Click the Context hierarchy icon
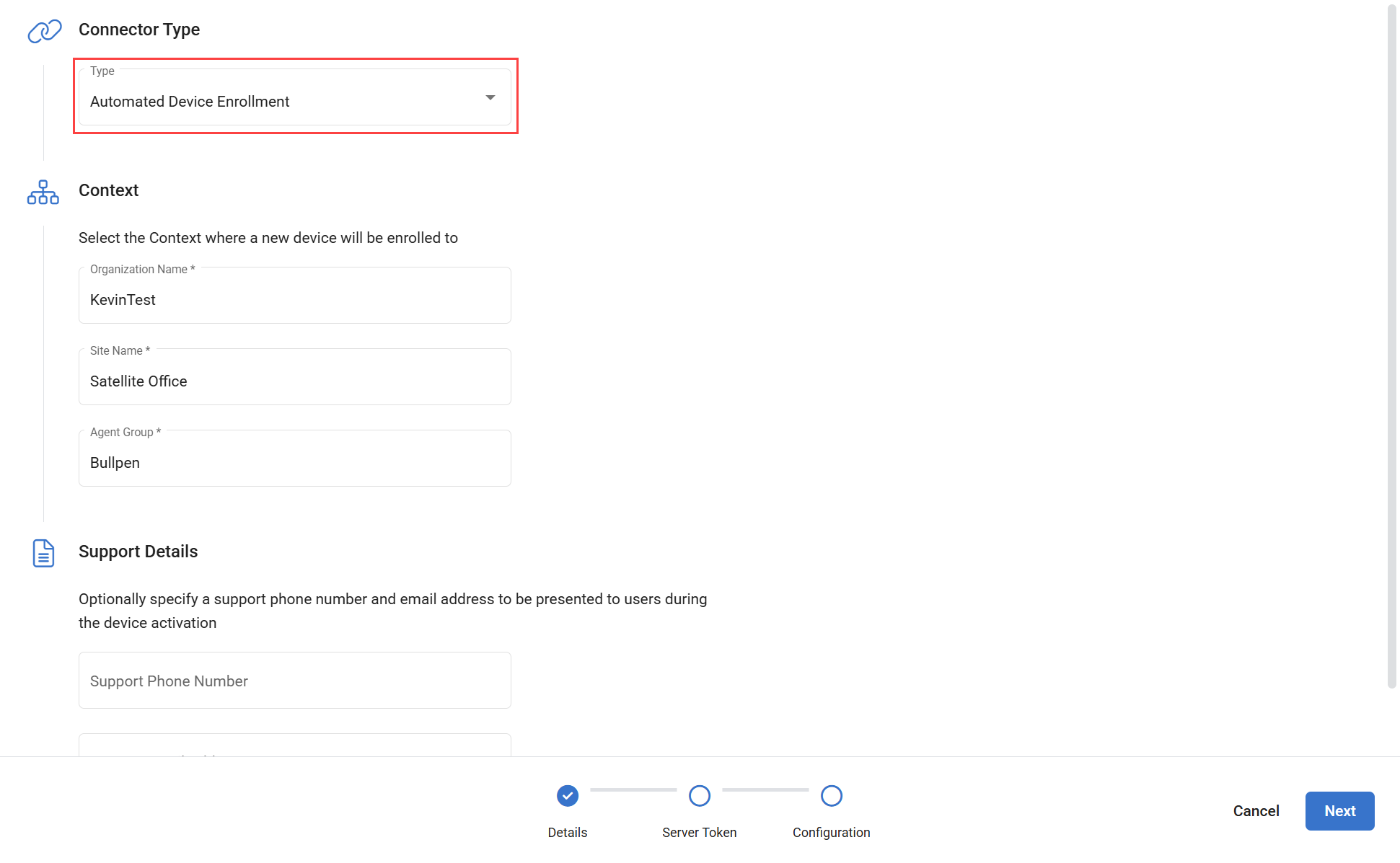This screenshot has height=863, width=1400. pyautogui.click(x=43, y=192)
